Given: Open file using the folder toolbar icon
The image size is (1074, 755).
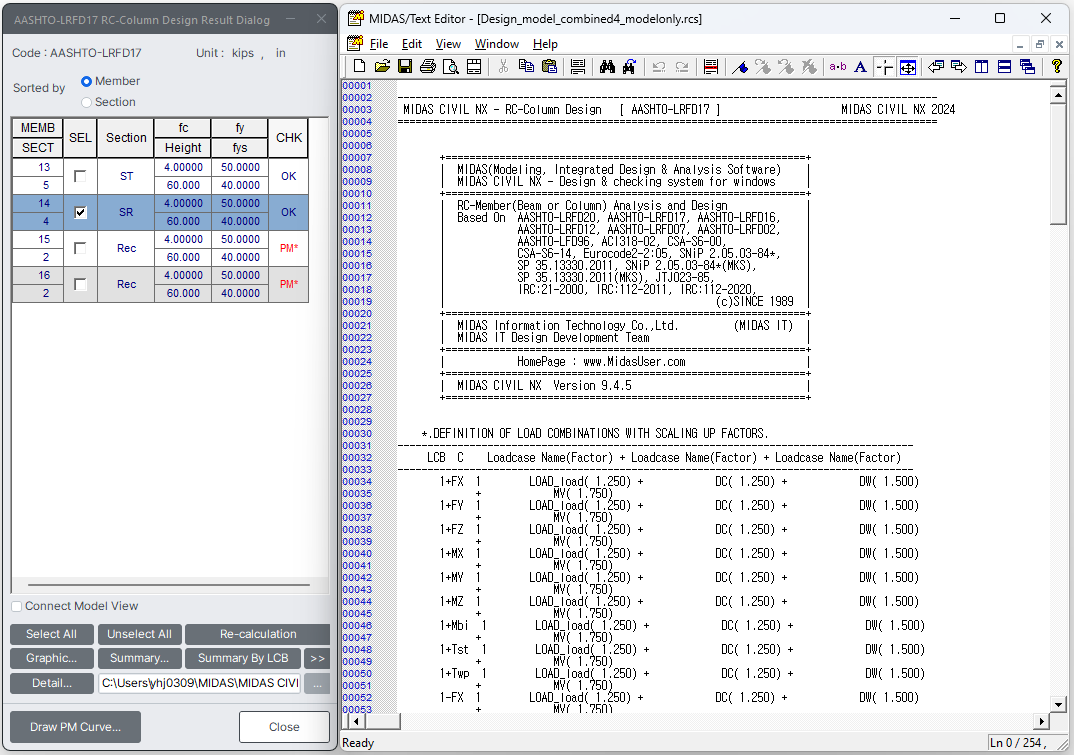Looking at the screenshot, I should tap(382, 66).
